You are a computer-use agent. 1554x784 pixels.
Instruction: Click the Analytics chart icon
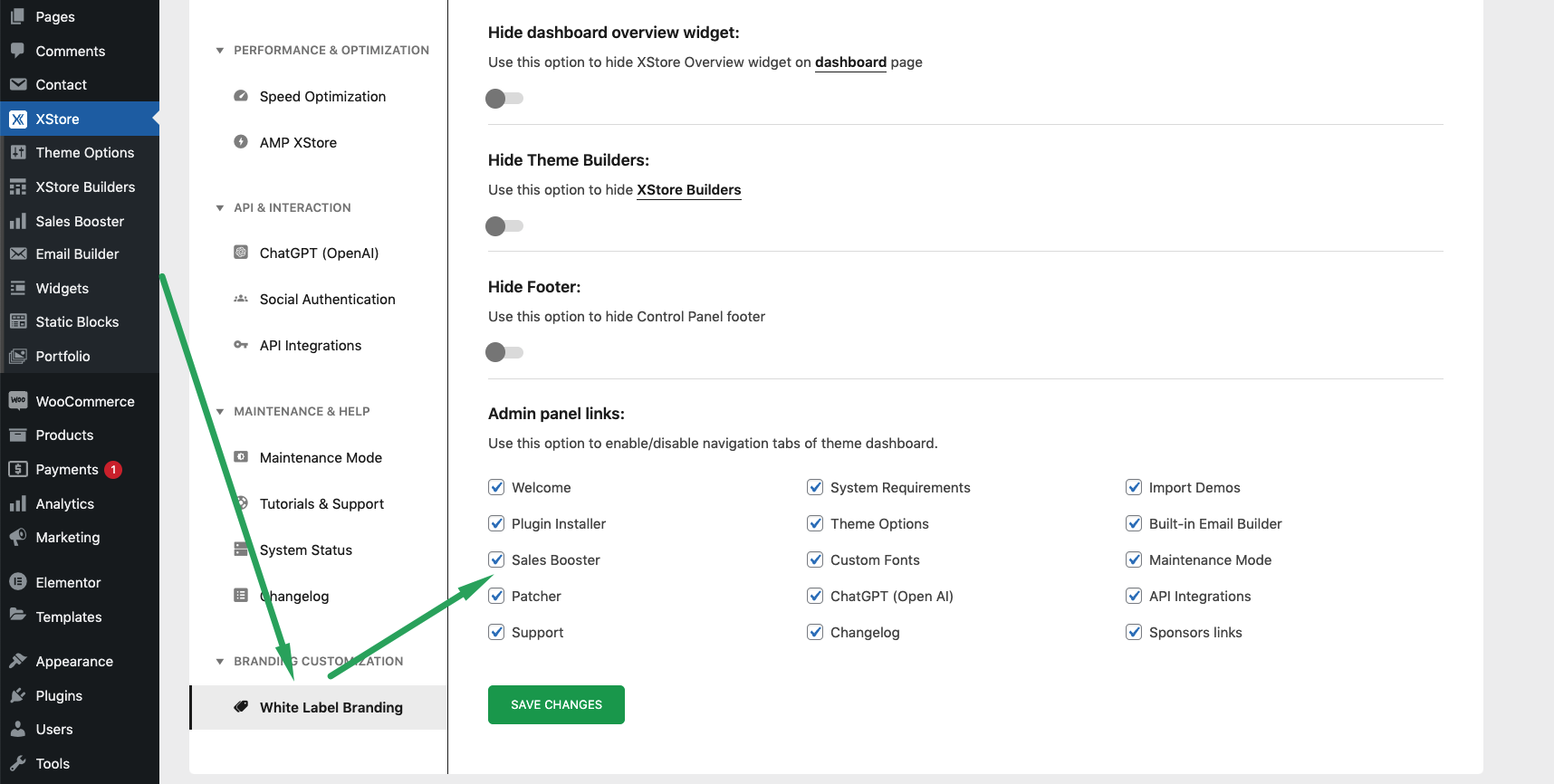coord(18,503)
